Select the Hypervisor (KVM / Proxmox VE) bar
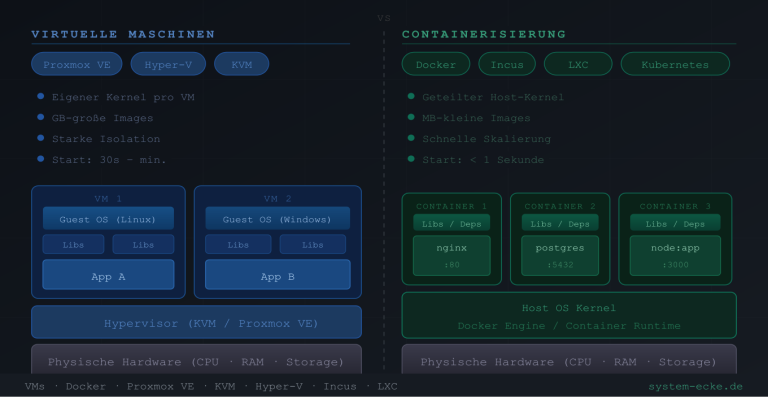The width and height of the screenshot is (768, 407). 196,322
